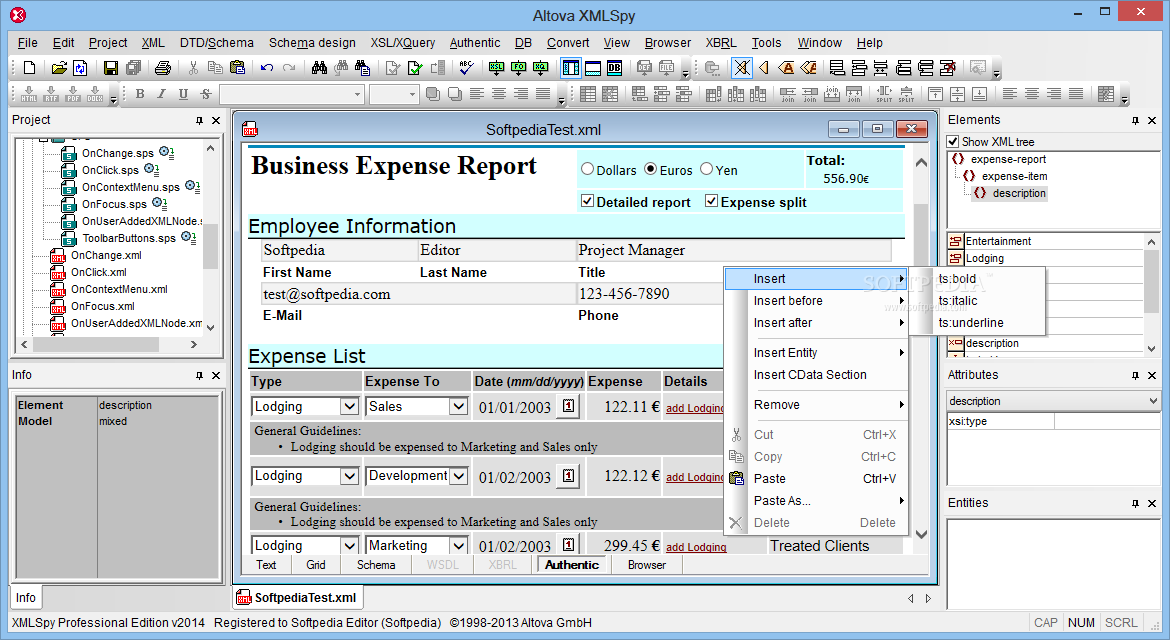Expand the Remove submenu
1170x640 pixels.
coord(816,405)
